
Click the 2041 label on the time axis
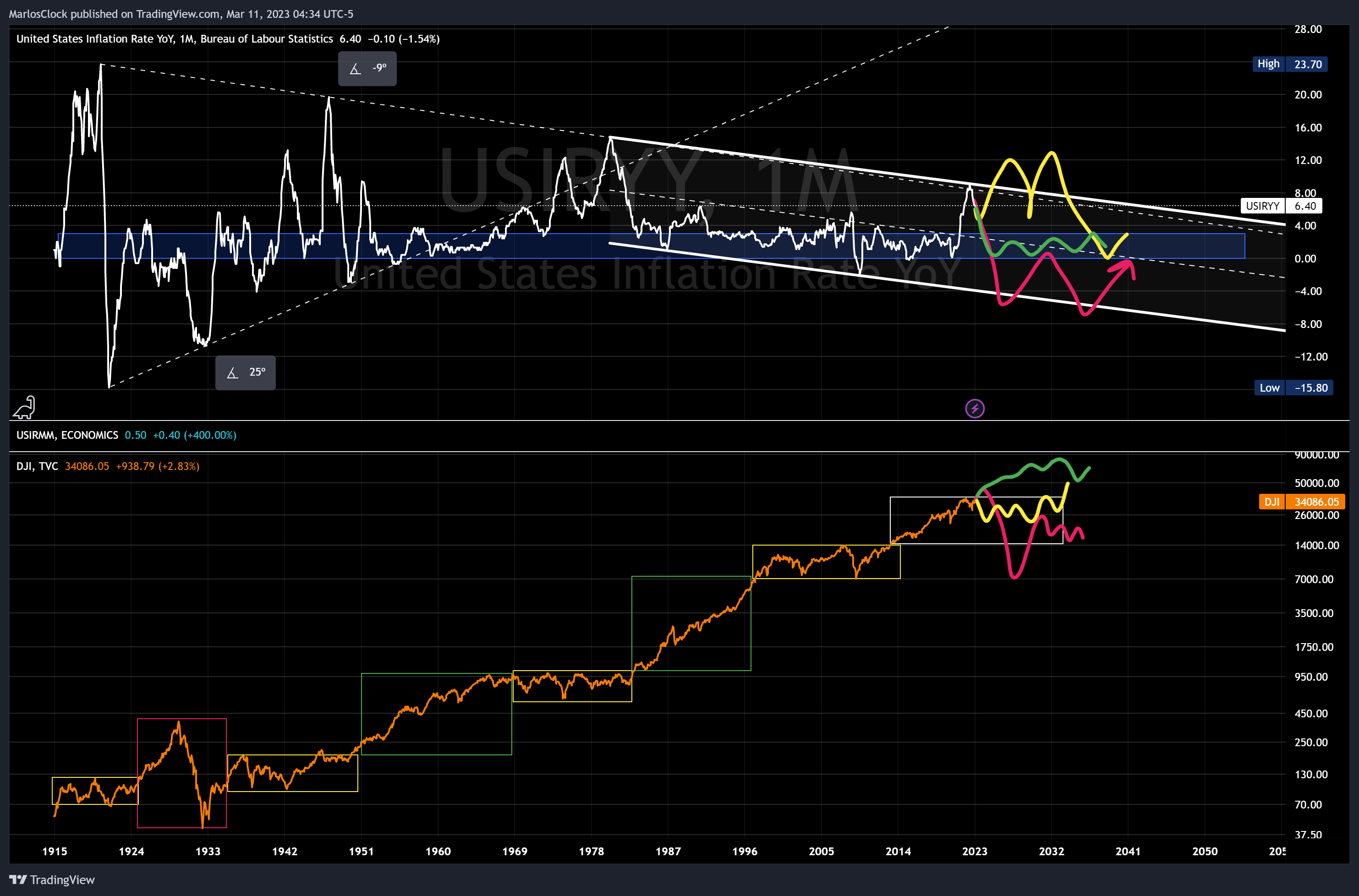coord(1128,852)
